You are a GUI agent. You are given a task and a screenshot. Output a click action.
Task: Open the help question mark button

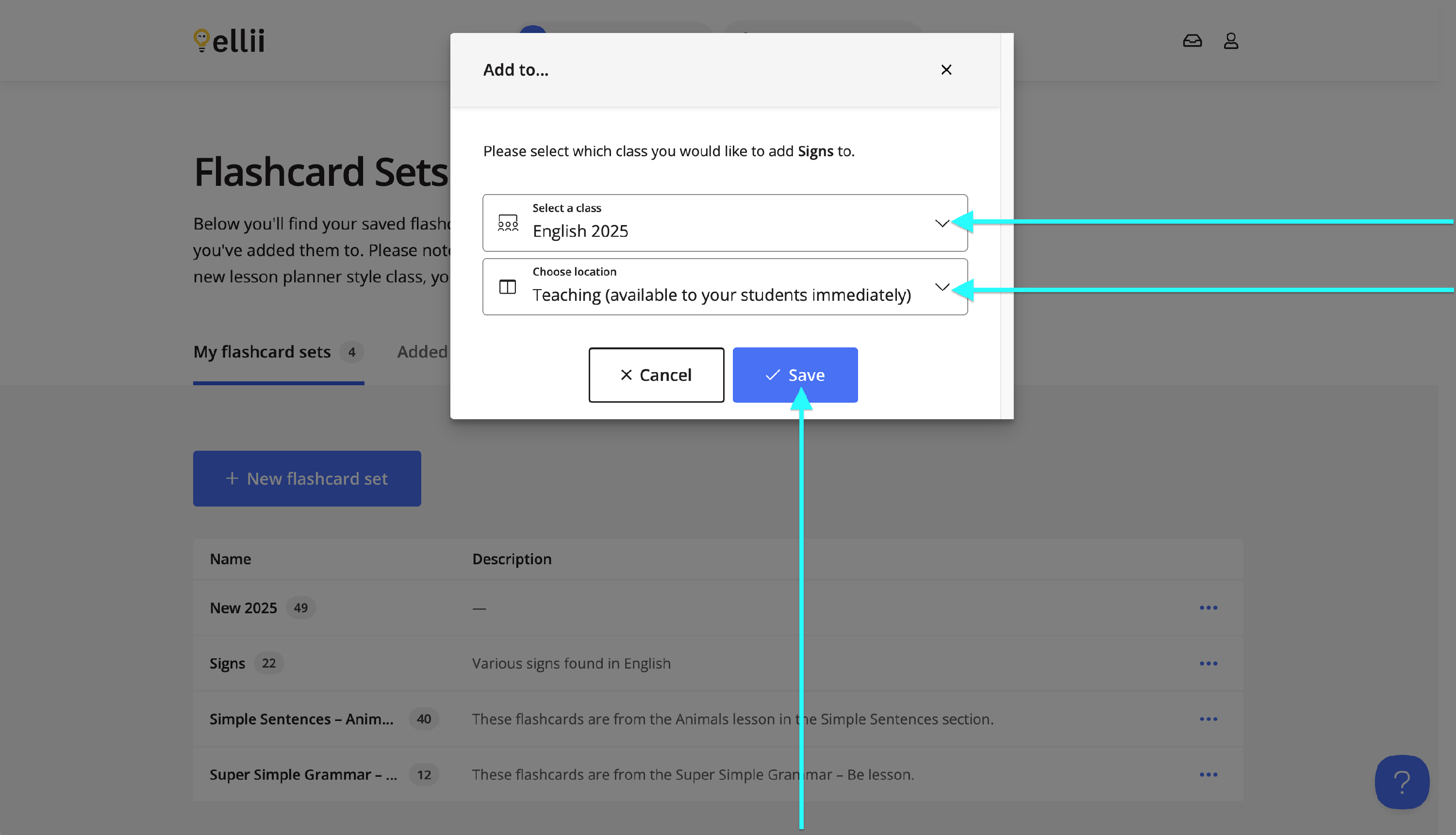(1402, 782)
